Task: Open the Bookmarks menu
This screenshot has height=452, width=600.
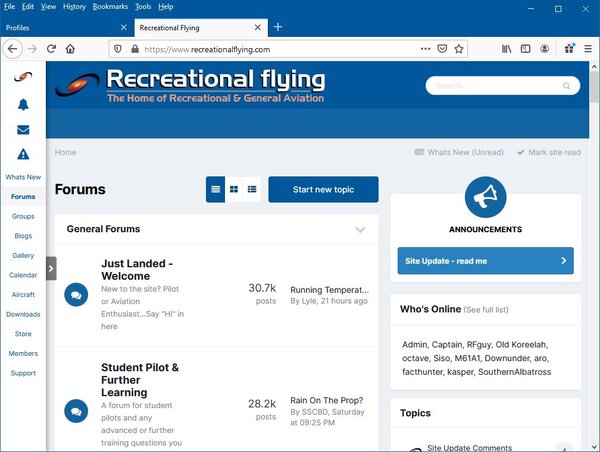Action: pos(110,6)
